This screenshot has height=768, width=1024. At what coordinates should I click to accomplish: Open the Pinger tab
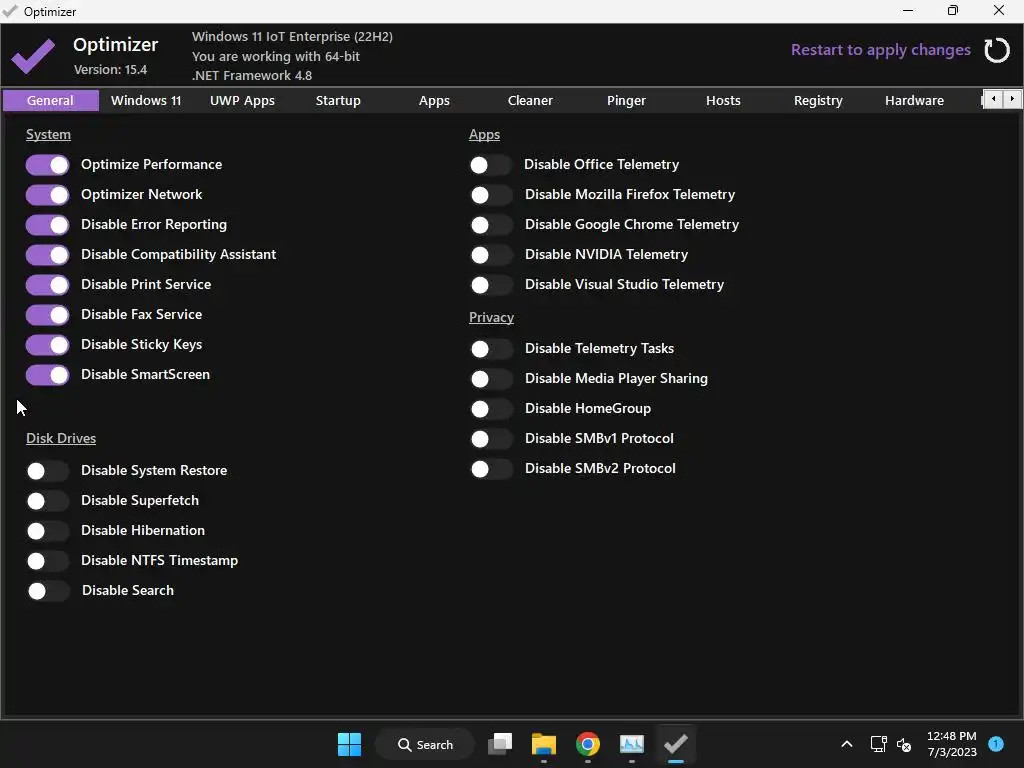click(626, 101)
